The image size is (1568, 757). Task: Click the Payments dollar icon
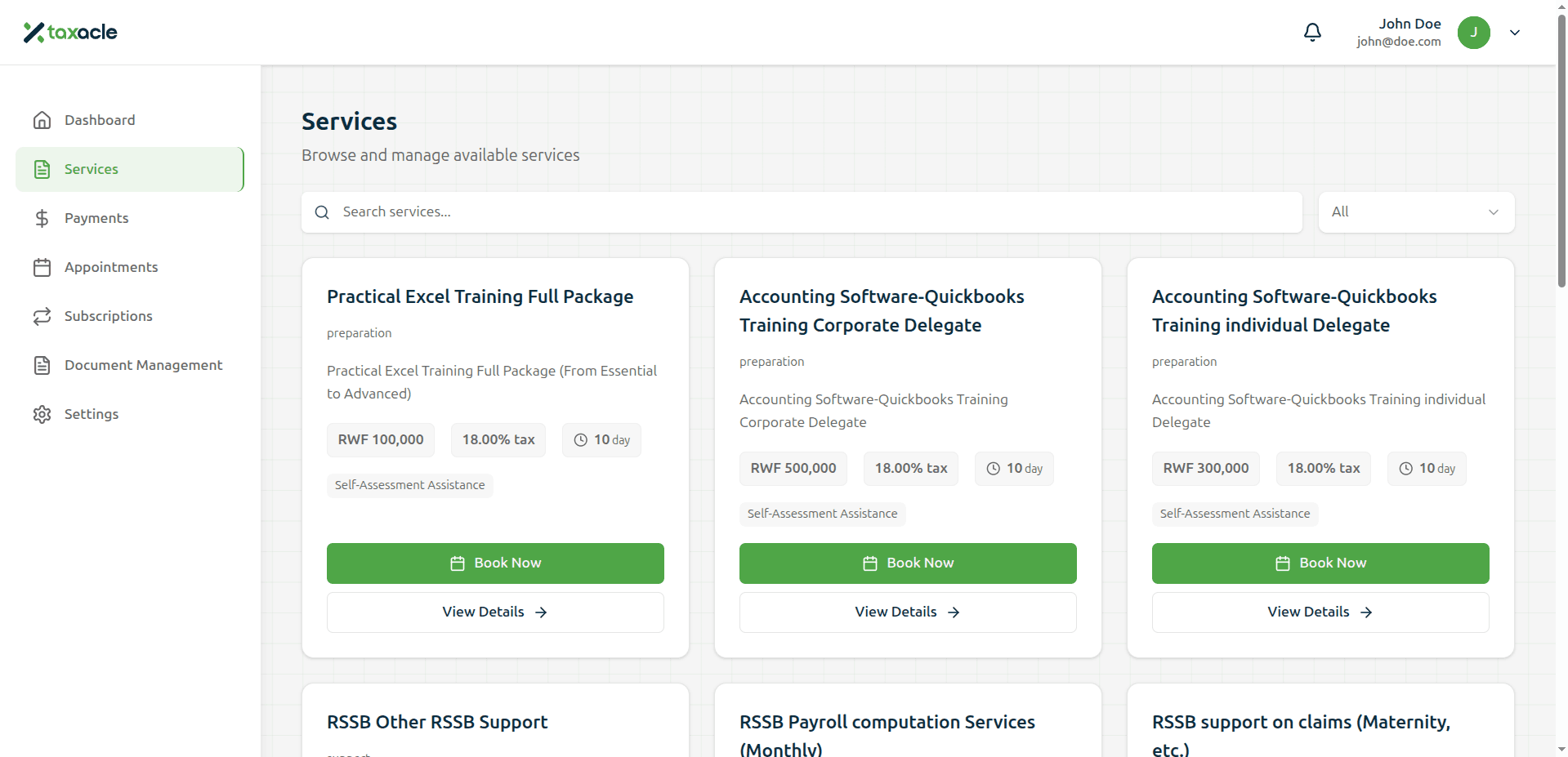(x=42, y=218)
